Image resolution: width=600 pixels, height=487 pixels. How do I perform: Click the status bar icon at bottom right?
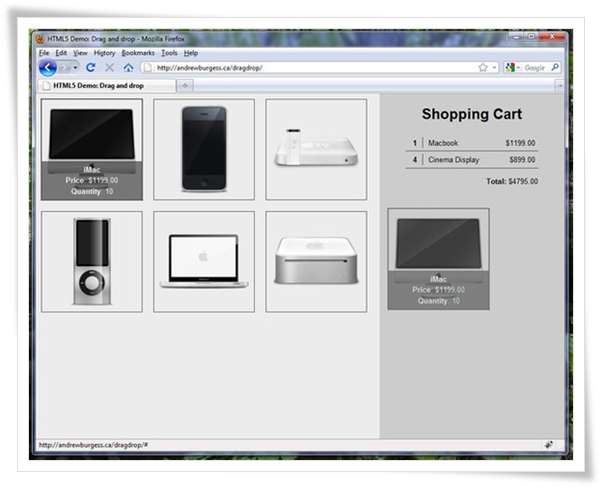549,445
